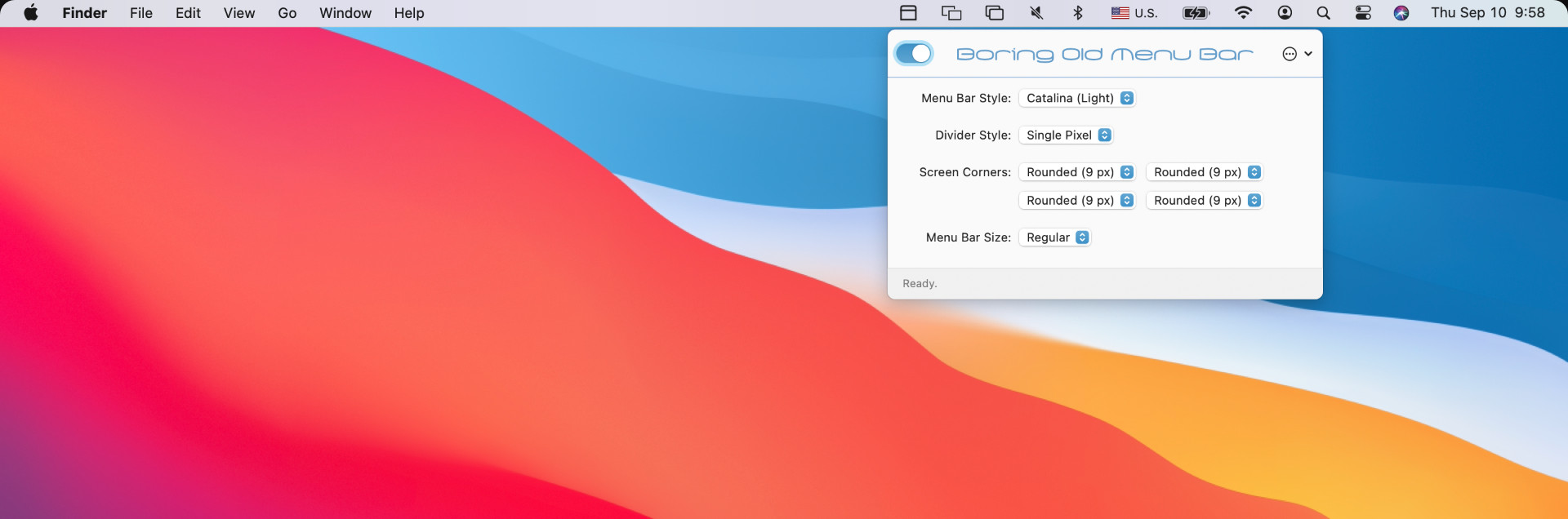The height and width of the screenshot is (519, 1568).
Task: Open the Window menu
Action: tap(345, 13)
